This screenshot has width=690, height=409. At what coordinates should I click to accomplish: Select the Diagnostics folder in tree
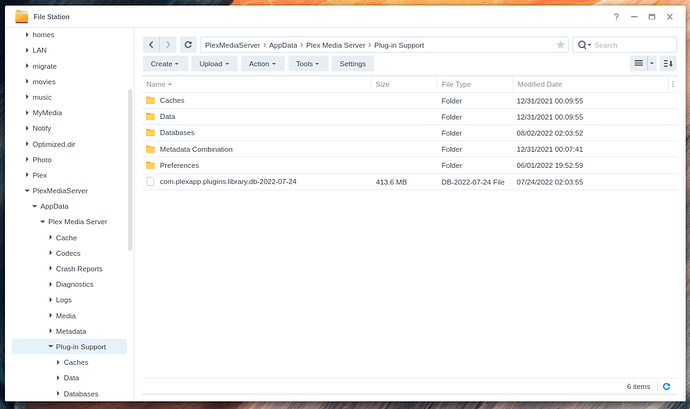pos(74,284)
